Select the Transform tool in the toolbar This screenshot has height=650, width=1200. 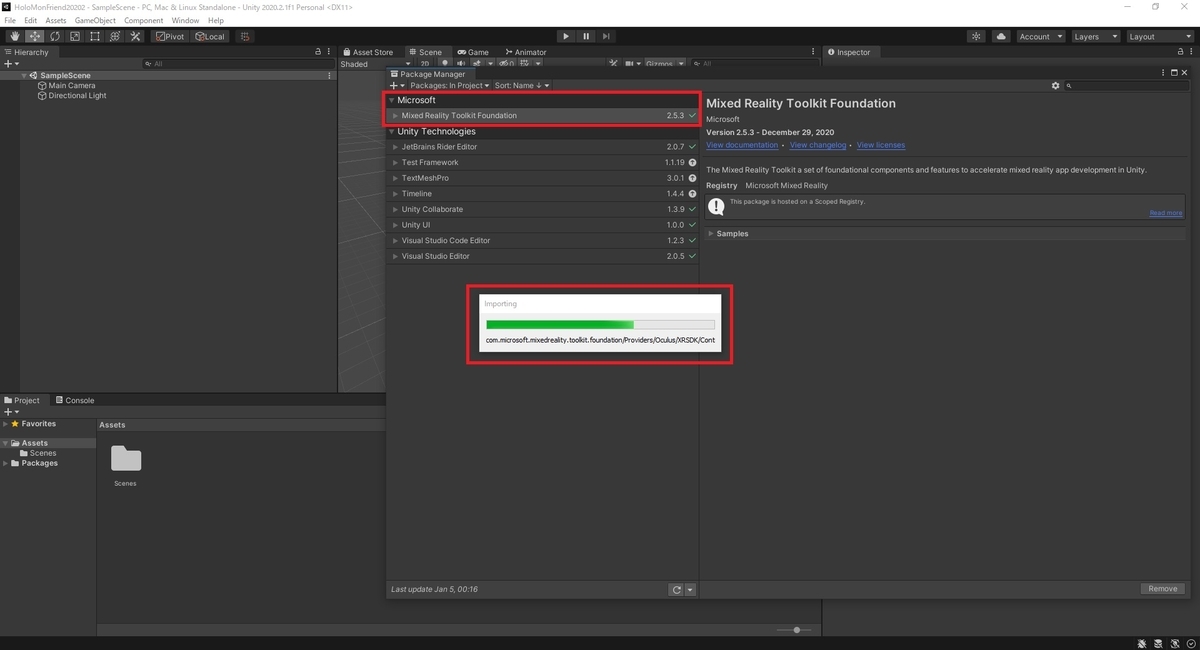[115, 36]
